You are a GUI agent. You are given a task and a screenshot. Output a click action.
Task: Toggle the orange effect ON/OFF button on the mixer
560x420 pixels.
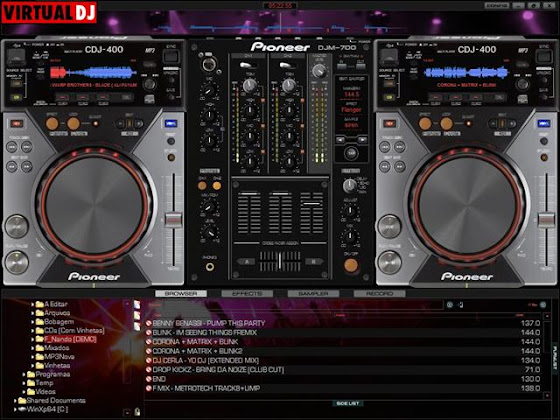click(x=351, y=265)
